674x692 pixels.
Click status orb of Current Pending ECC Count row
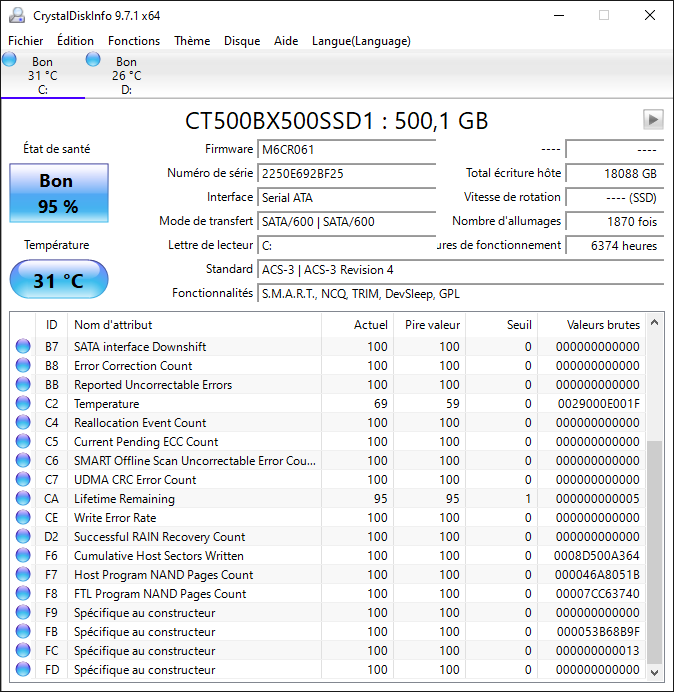coord(23,441)
